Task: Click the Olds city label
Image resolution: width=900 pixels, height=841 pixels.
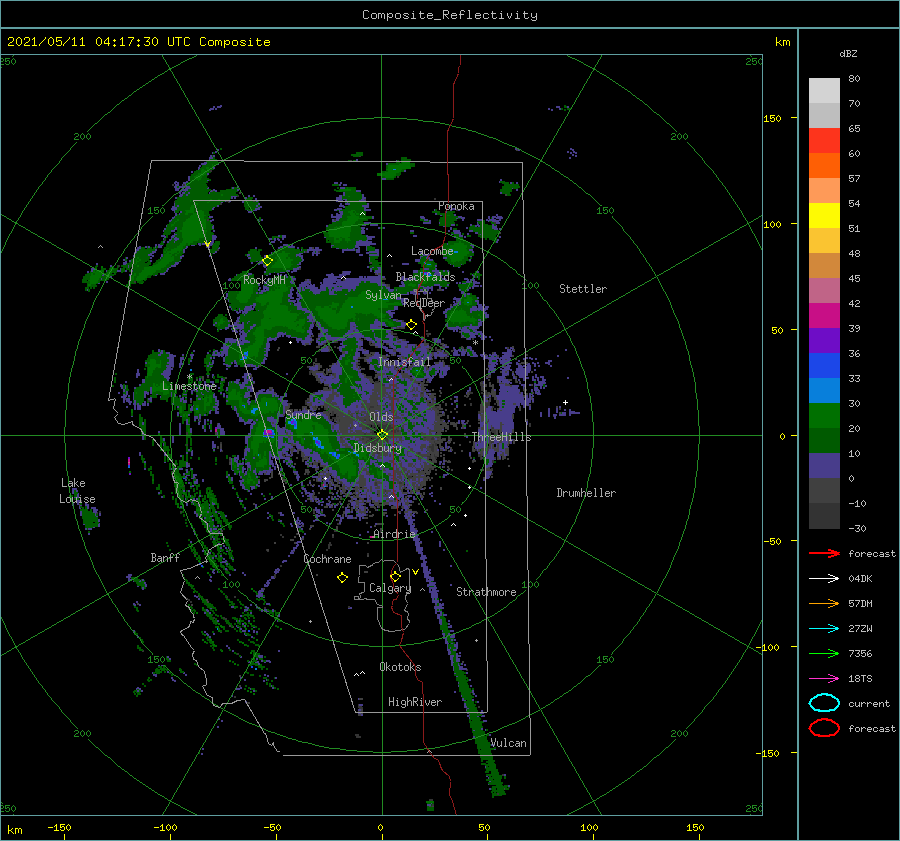Action: point(381,417)
